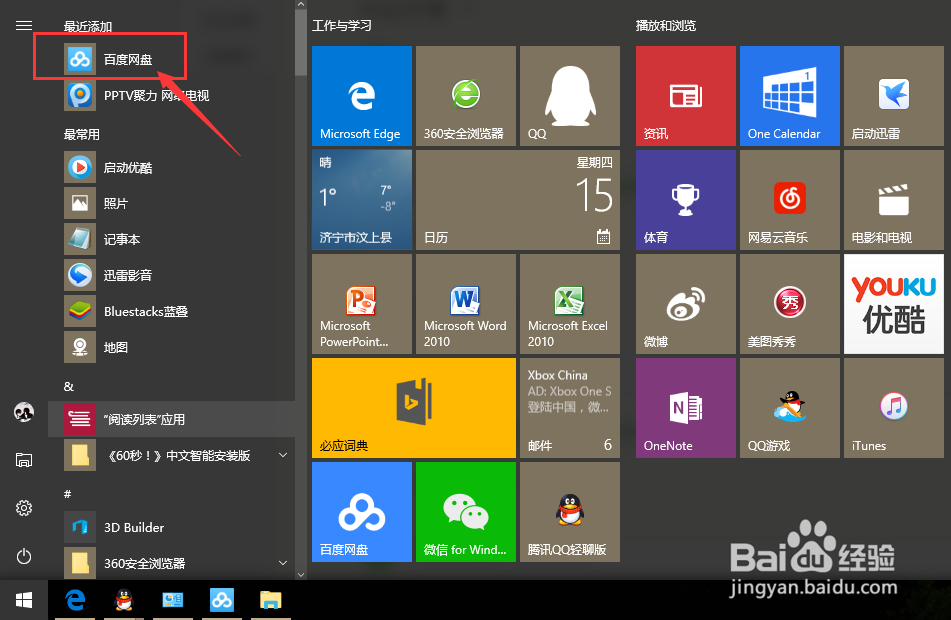This screenshot has height=620, width=951.
Task: Open File Explorer from the Start sidebar
Action: click(x=24, y=460)
